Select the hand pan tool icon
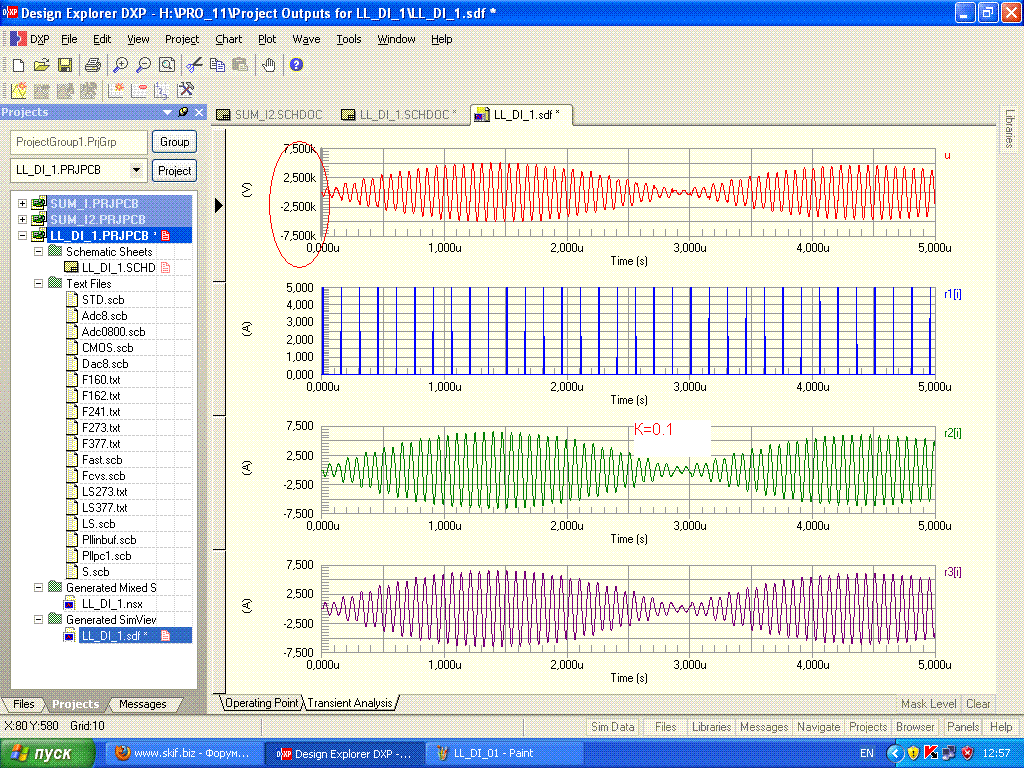The width and height of the screenshot is (1024, 768). click(x=269, y=65)
